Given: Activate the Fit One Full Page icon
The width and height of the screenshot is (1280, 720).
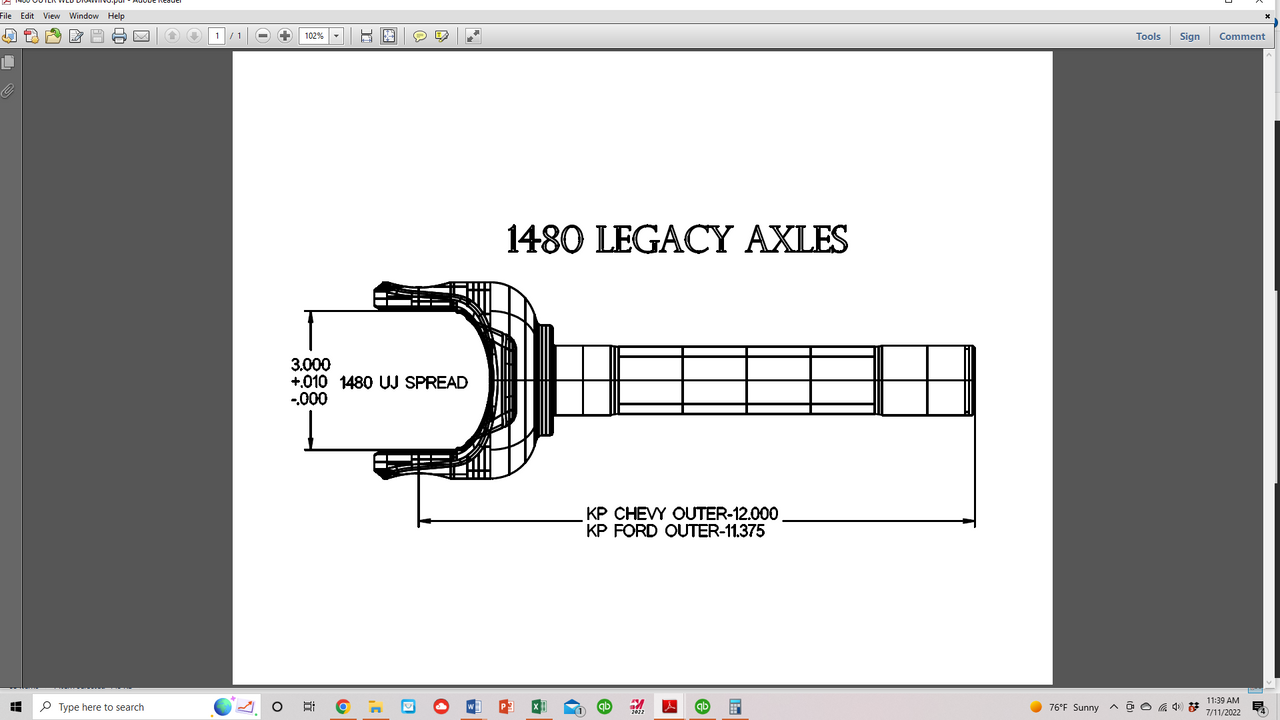Looking at the screenshot, I should click(x=388, y=36).
